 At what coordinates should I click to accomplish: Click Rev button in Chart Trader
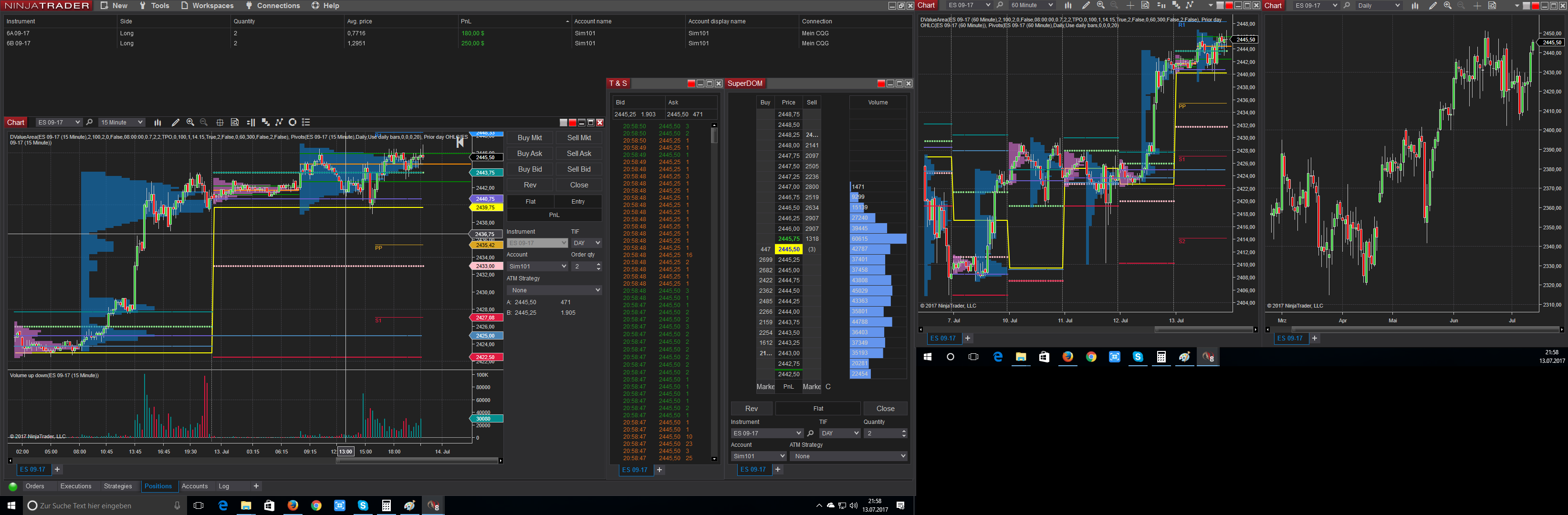pos(530,185)
